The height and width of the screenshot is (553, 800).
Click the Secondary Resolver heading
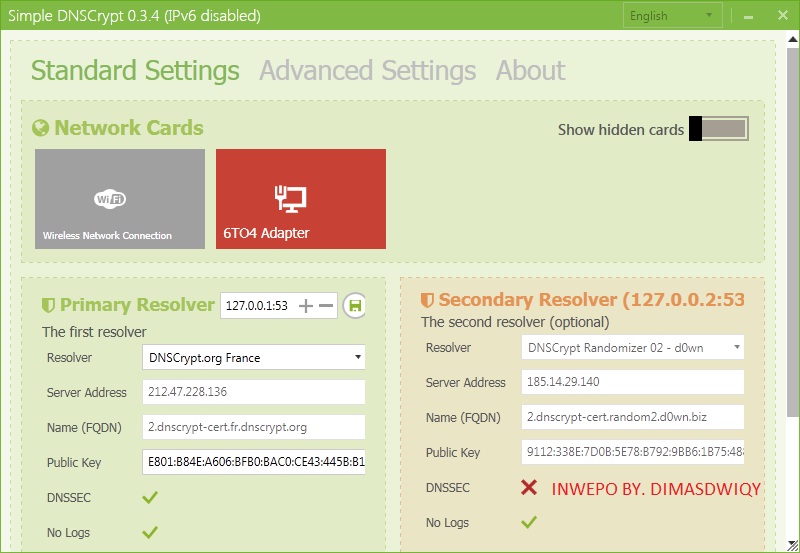click(591, 299)
